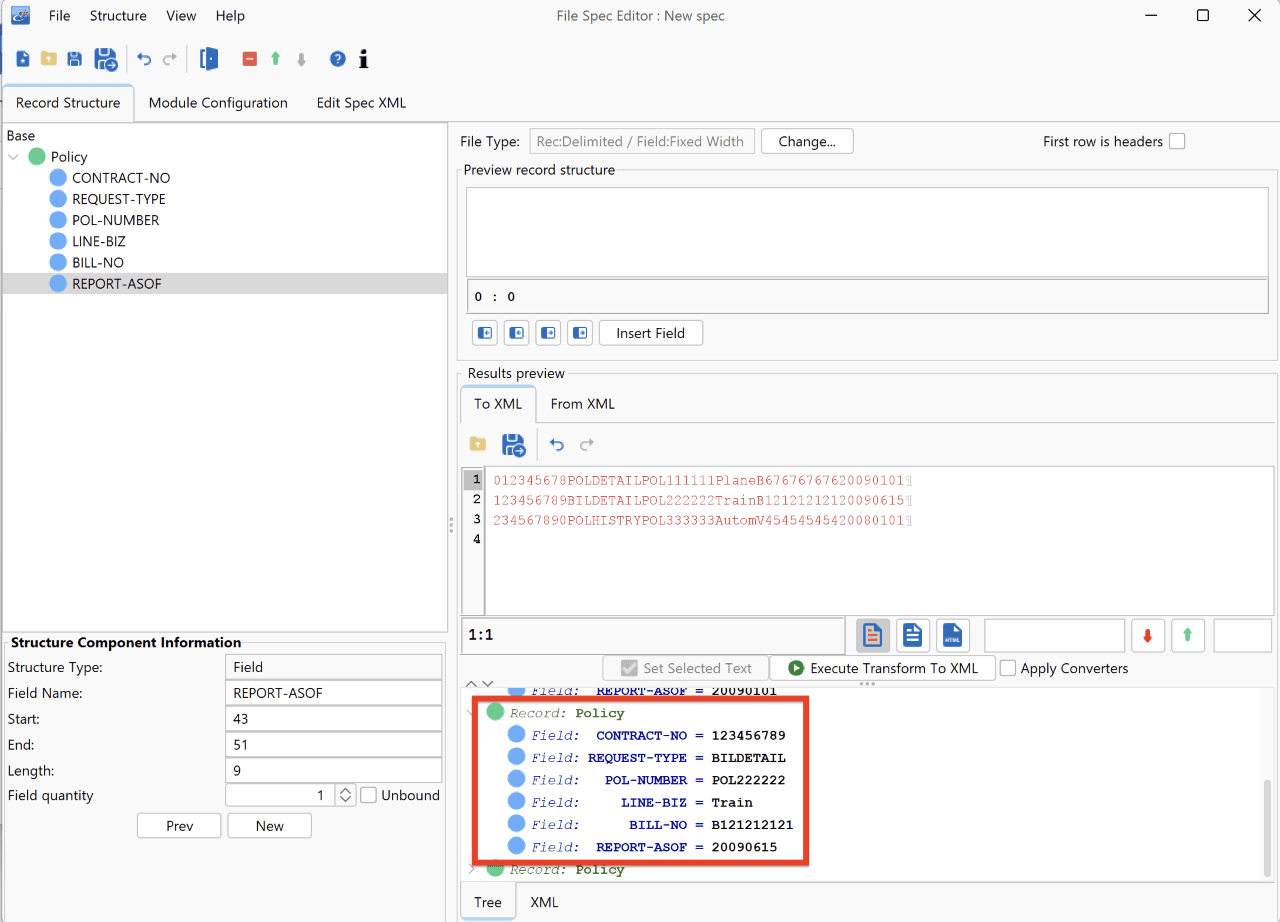Select the HTML document view icon
The image size is (1280, 922).
click(x=953, y=635)
